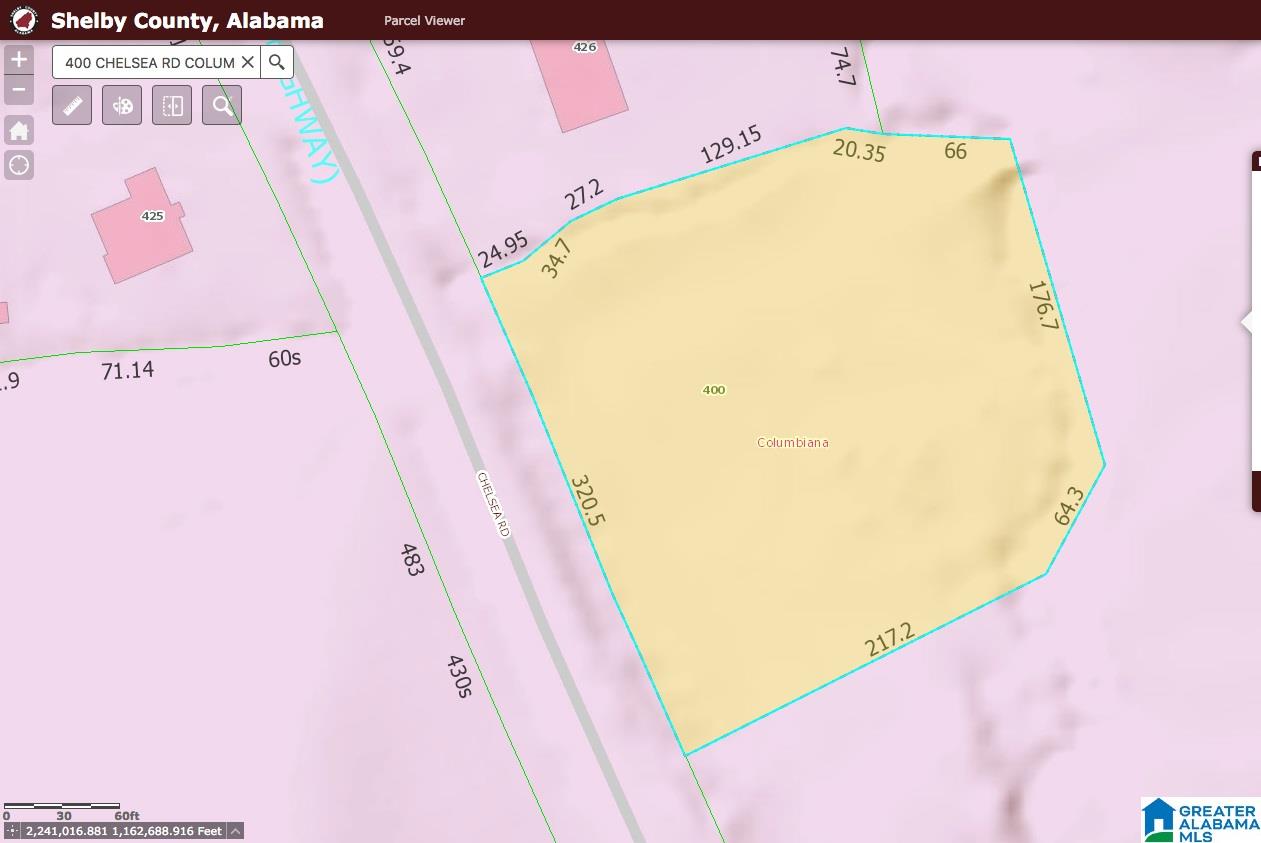Click inside the address search box
The width and height of the screenshot is (1261, 843).
[x=150, y=62]
